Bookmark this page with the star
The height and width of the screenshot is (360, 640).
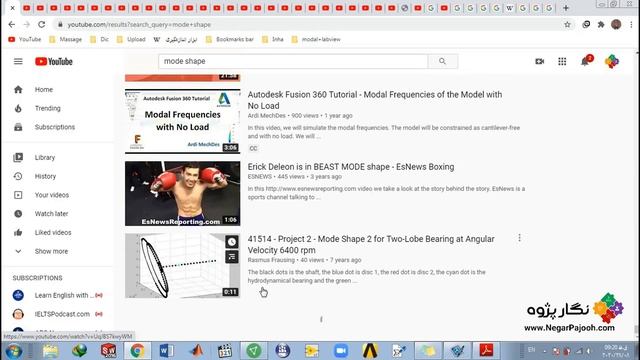point(567,24)
